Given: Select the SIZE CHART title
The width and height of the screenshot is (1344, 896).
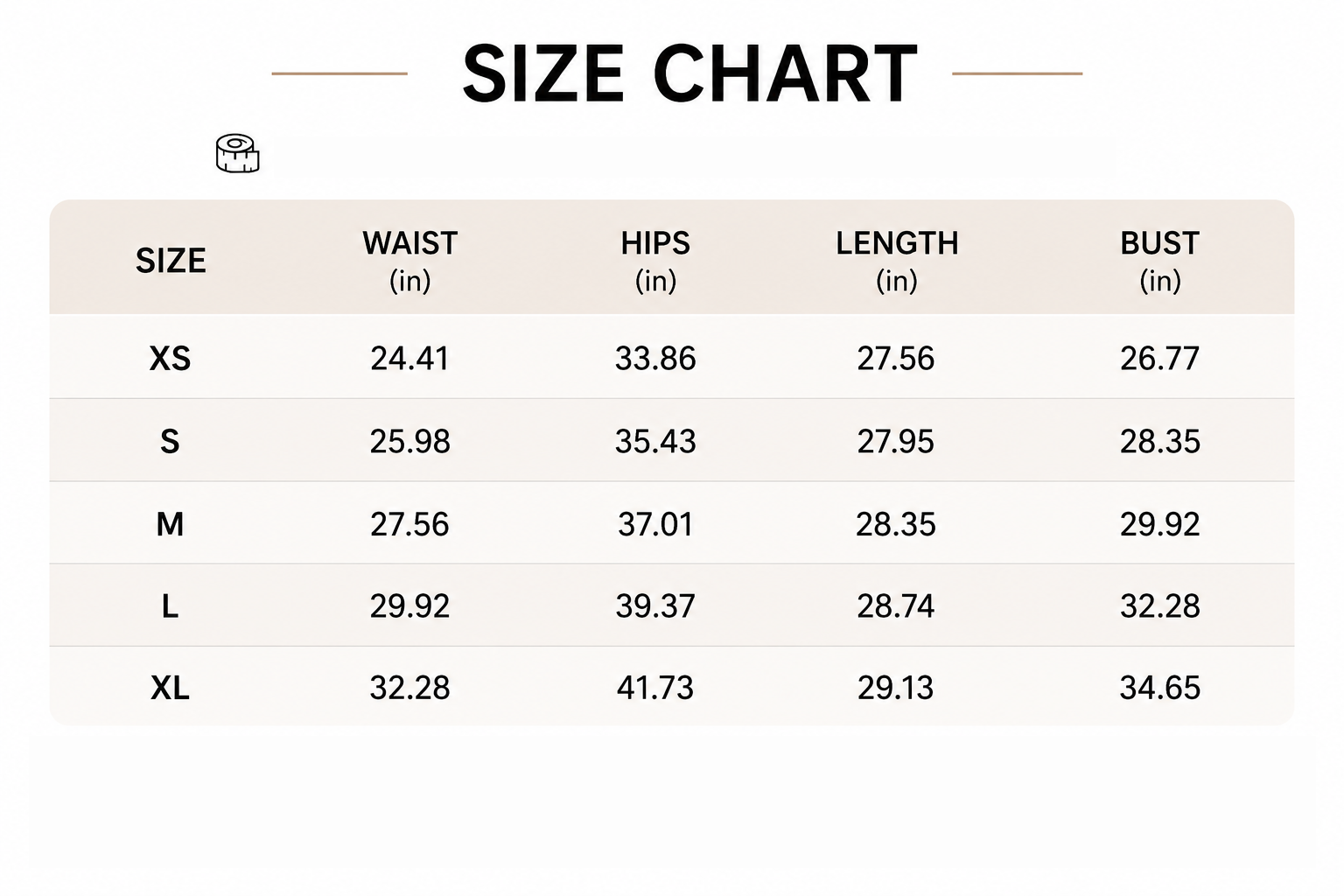Looking at the screenshot, I should (x=689, y=73).
